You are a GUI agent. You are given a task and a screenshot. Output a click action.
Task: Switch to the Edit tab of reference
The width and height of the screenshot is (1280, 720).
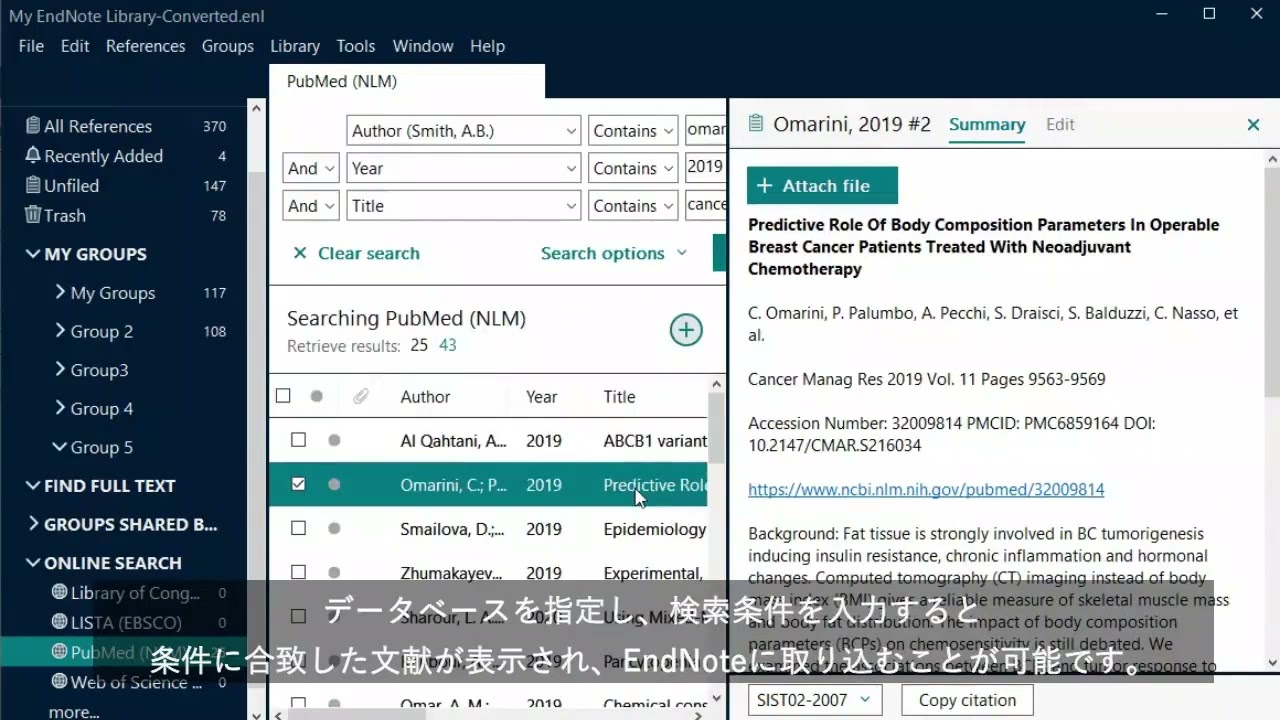(x=1060, y=124)
